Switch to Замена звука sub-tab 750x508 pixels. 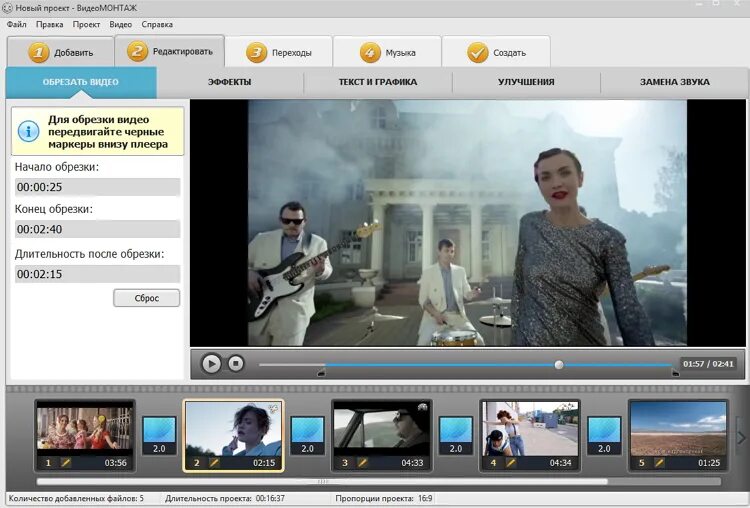click(674, 82)
